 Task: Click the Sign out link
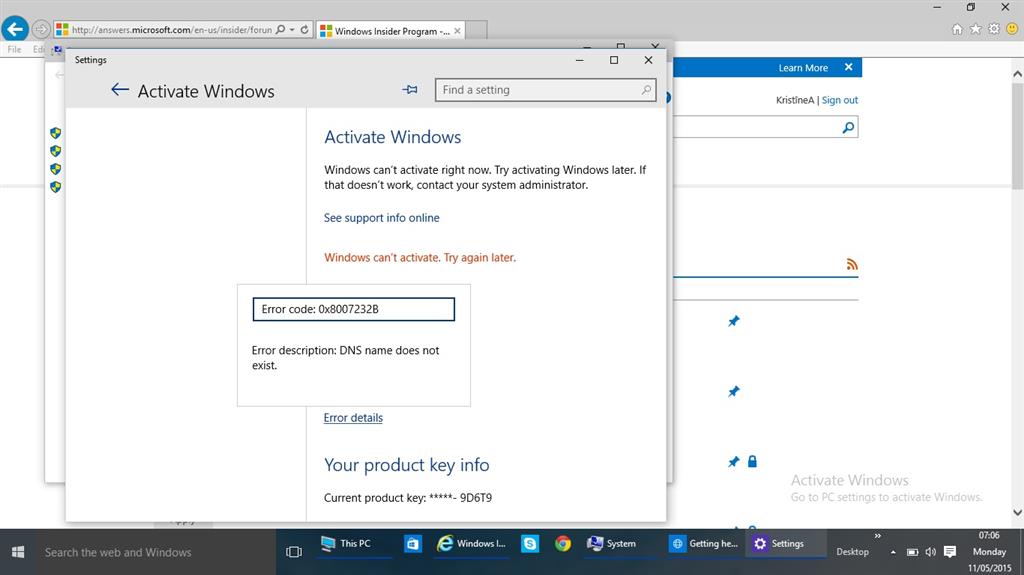pos(840,100)
